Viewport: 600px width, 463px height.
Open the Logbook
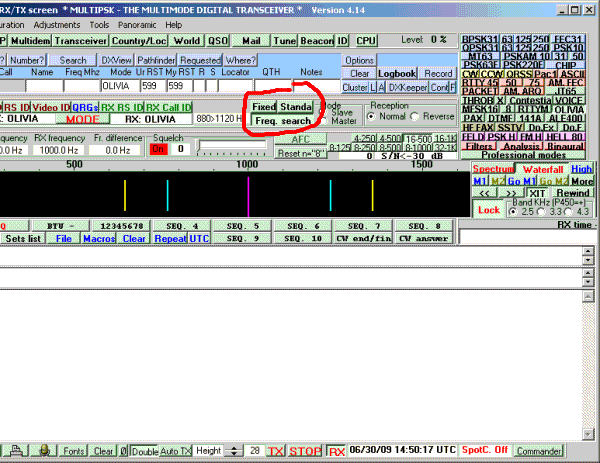tap(397, 73)
